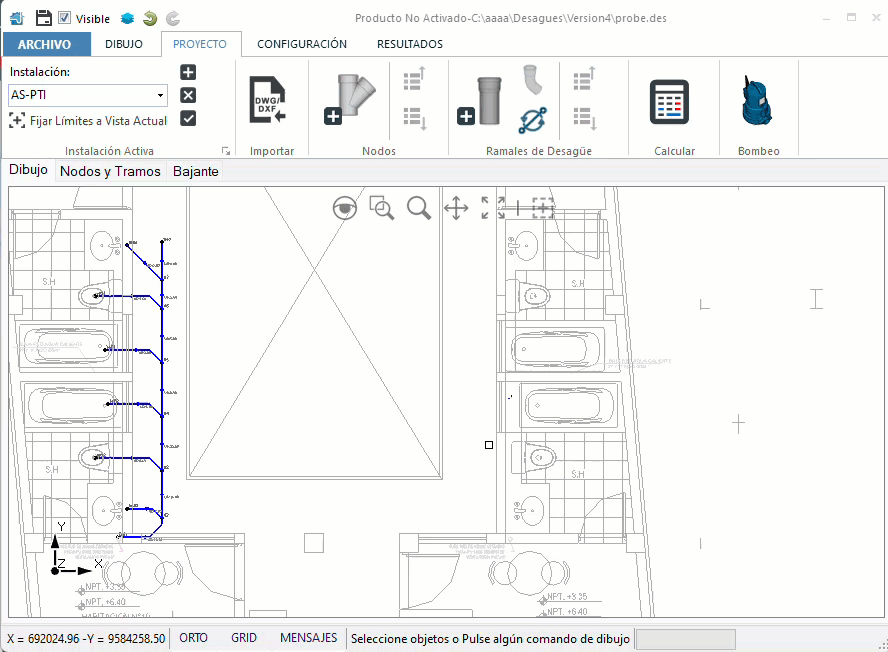This screenshot has width=888, height=652.
Task: Switch to the RESULTADOS ribbon tab
Action: point(409,44)
